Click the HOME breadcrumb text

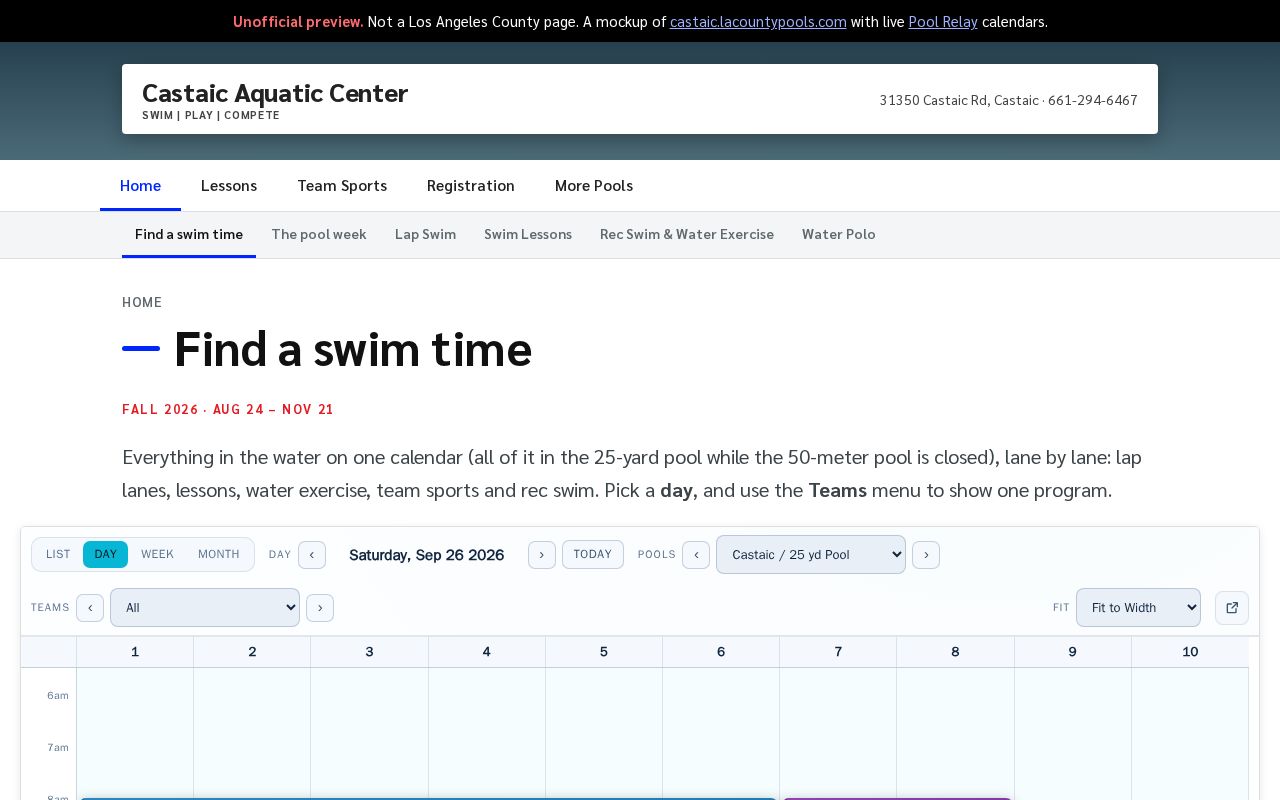(142, 302)
